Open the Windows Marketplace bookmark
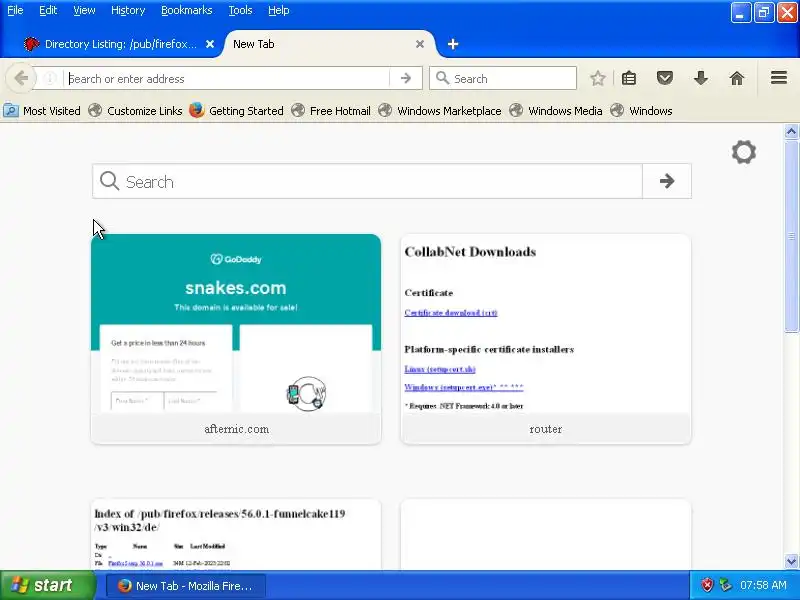The image size is (800, 600). 439,111
